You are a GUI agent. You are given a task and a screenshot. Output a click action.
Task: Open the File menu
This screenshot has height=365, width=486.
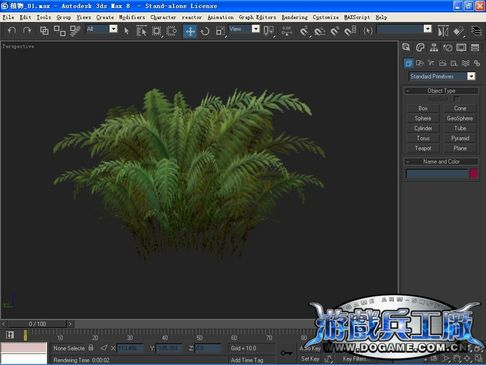click(8, 17)
